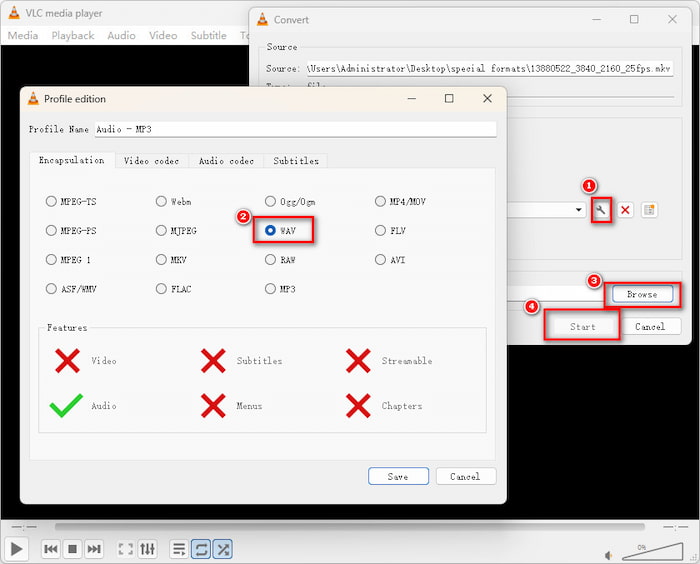Select the Ogg/Ogm encapsulation
This screenshot has width=700, height=564.
point(290,201)
